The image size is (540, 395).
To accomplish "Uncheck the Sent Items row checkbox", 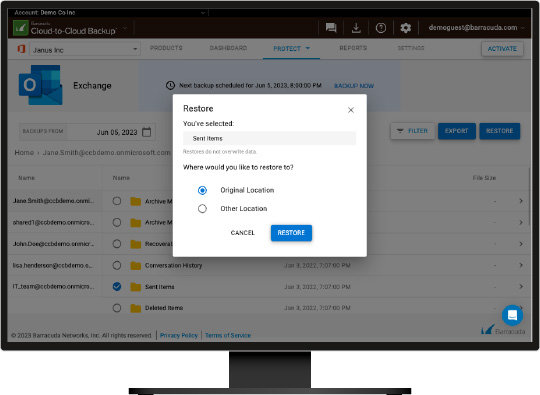I will click(117, 287).
